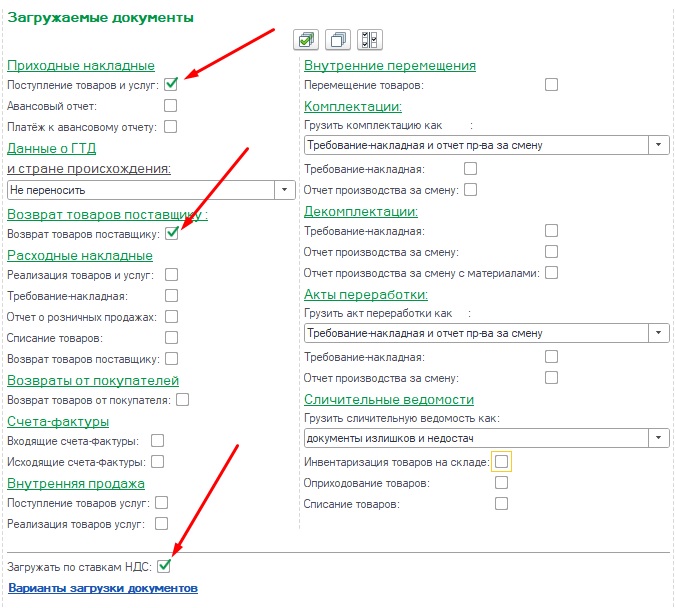Click the 'Приходные накладные' section heading link

coord(81,66)
